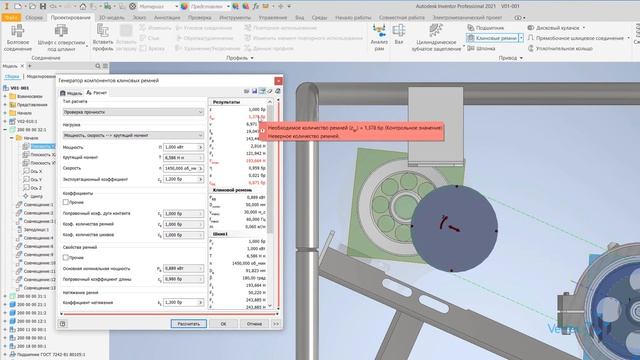Switch to the Сборка ribbon tab
This screenshot has width=640, height=360.
click(33, 18)
